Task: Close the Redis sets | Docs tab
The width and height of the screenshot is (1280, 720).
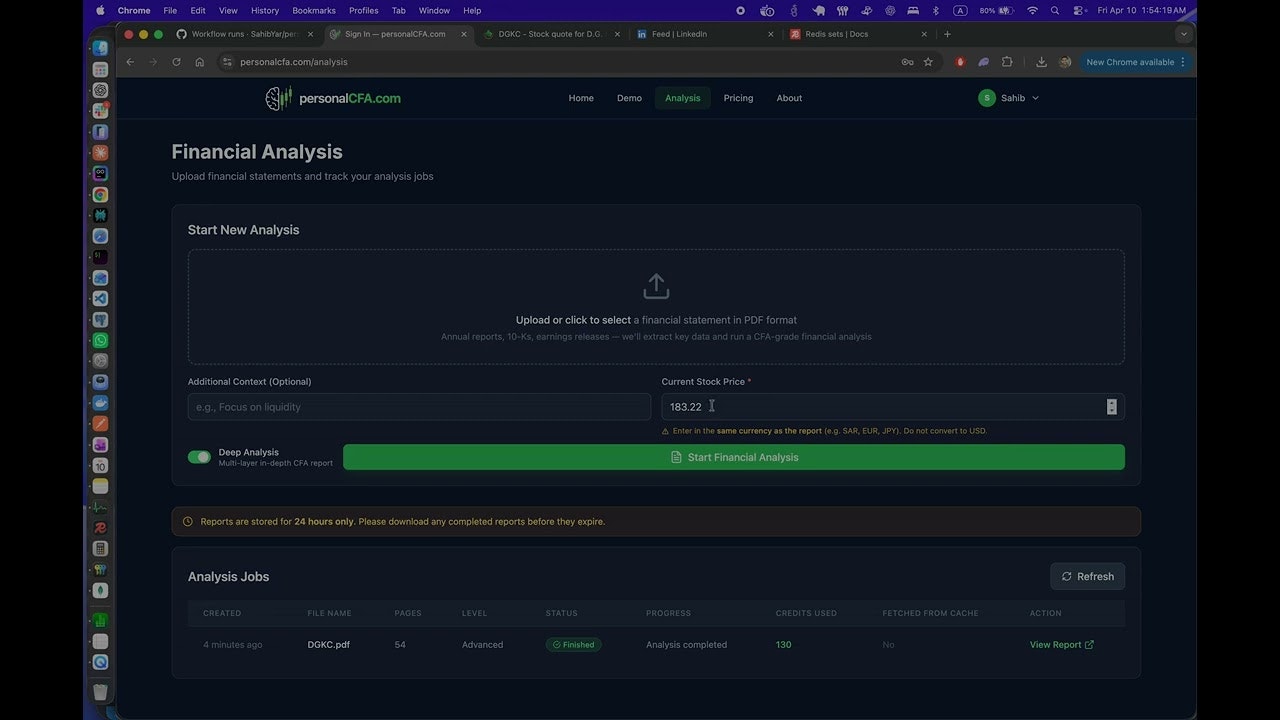Action: [923, 34]
